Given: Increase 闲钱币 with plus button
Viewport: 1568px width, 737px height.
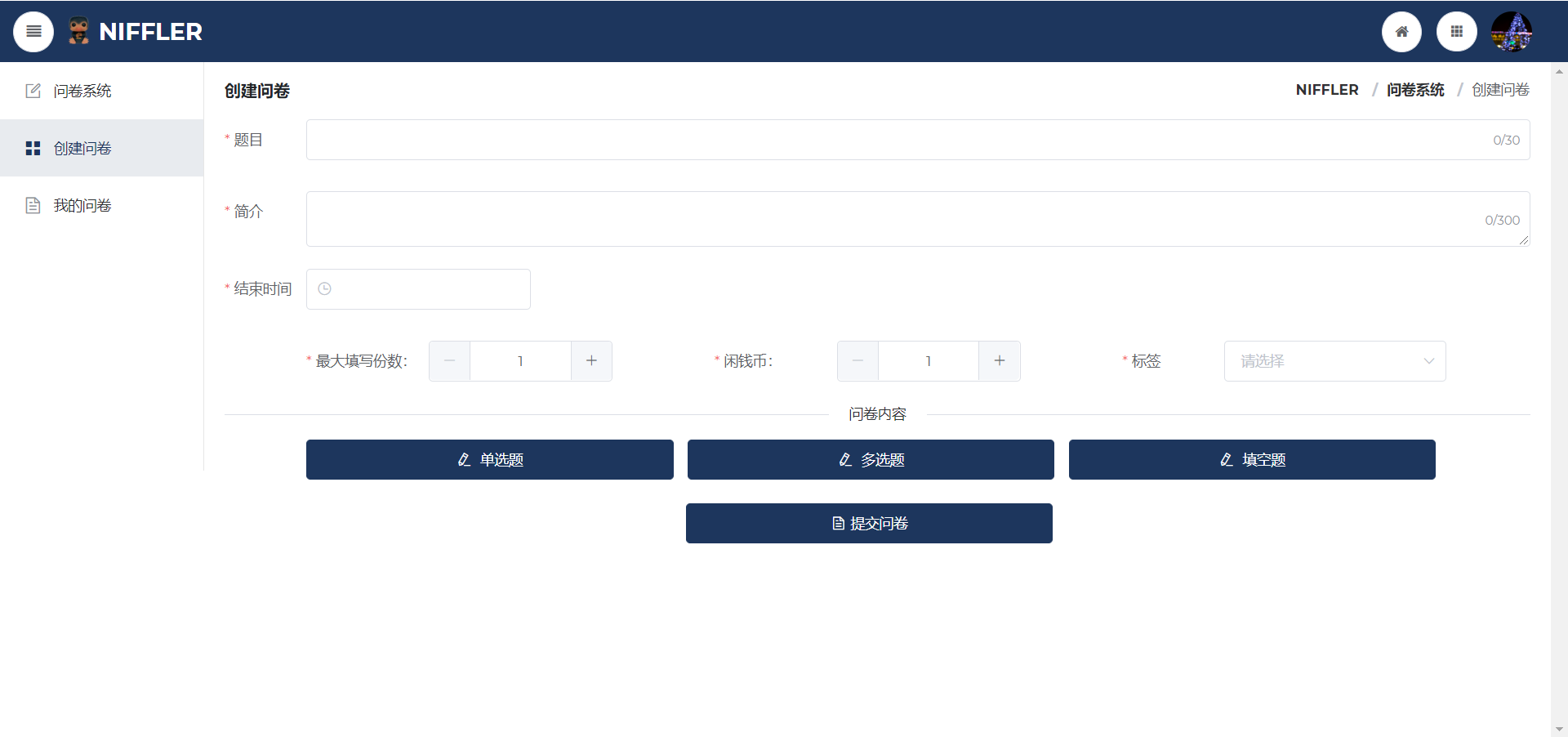Looking at the screenshot, I should 999,361.
